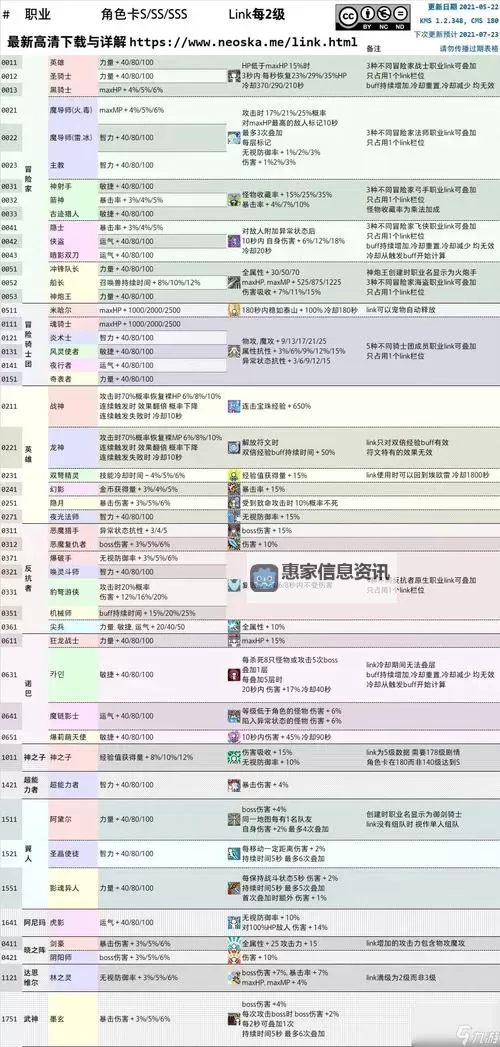Click the Creative Commons BY-NC-ND license badge
The image size is (500, 1047).
point(373,17)
